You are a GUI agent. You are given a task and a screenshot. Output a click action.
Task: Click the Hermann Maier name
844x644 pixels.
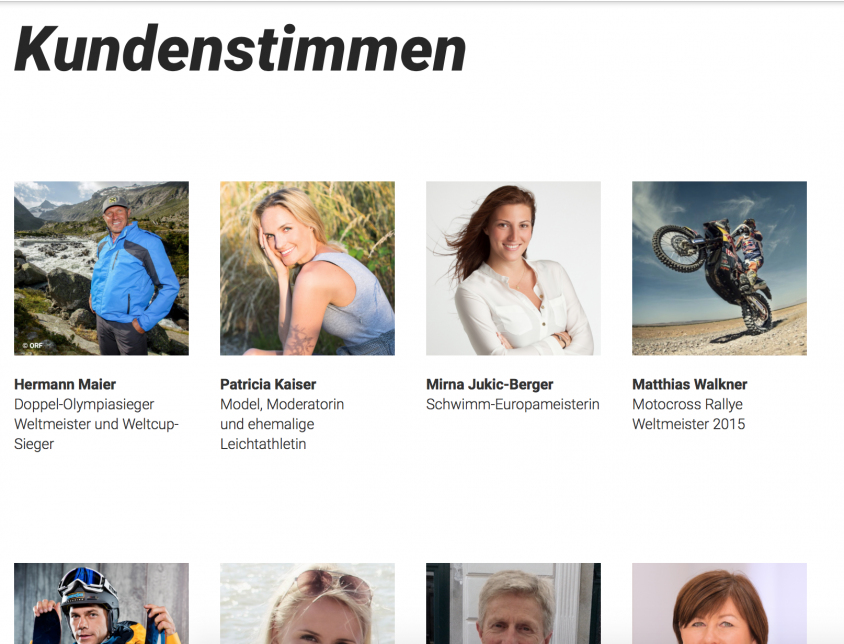coord(65,384)
